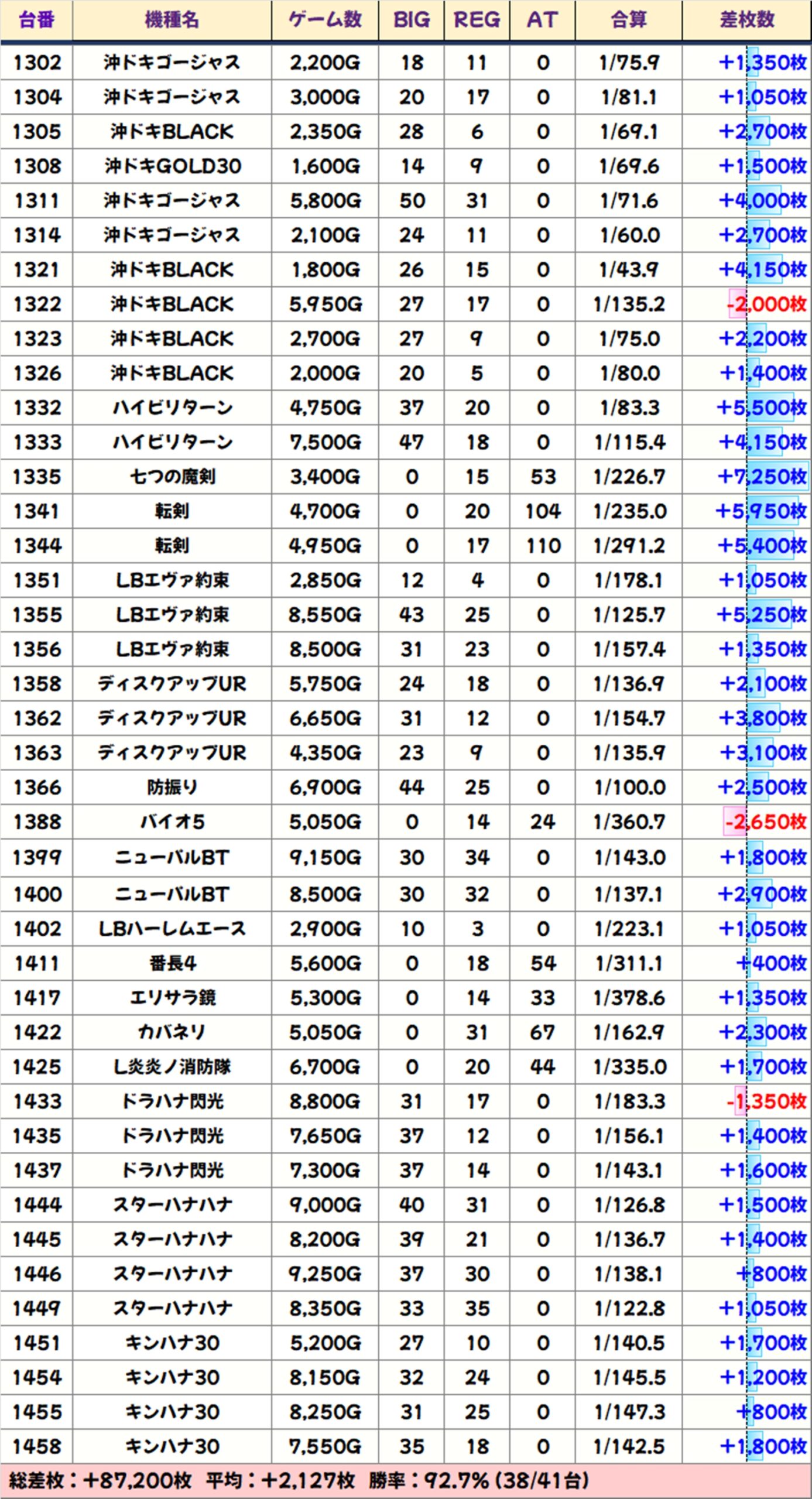812x1499 pixels.
Task: Click 1/80.0 rate in row 1326
Action: coord(629,374)
